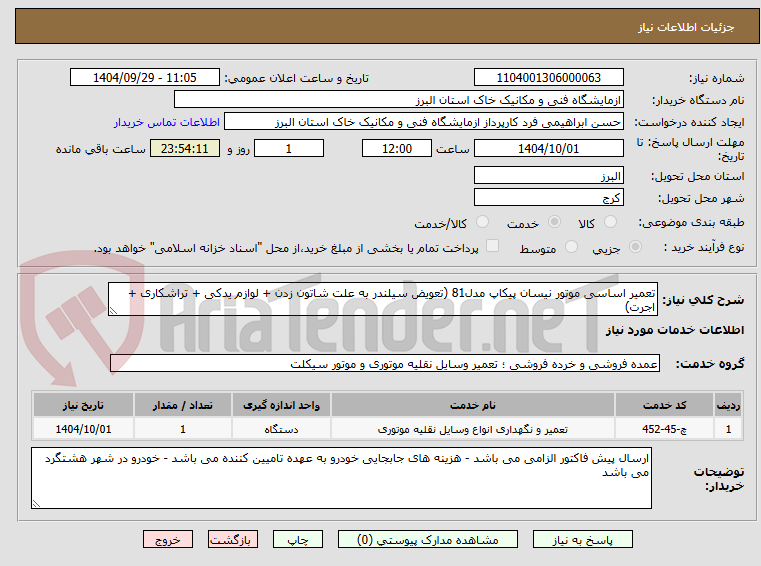The image size is (761, 566).
Task: Click the شرح کلی نیاز resize handle
Action: point(113,311)
